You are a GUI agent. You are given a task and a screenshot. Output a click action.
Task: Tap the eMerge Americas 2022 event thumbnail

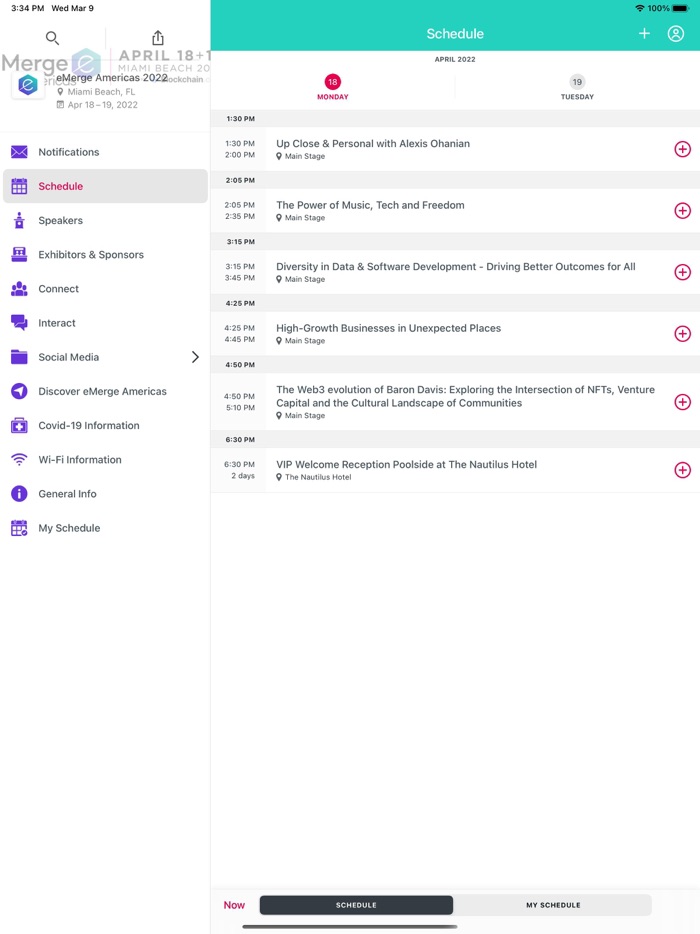pos(27,85)
